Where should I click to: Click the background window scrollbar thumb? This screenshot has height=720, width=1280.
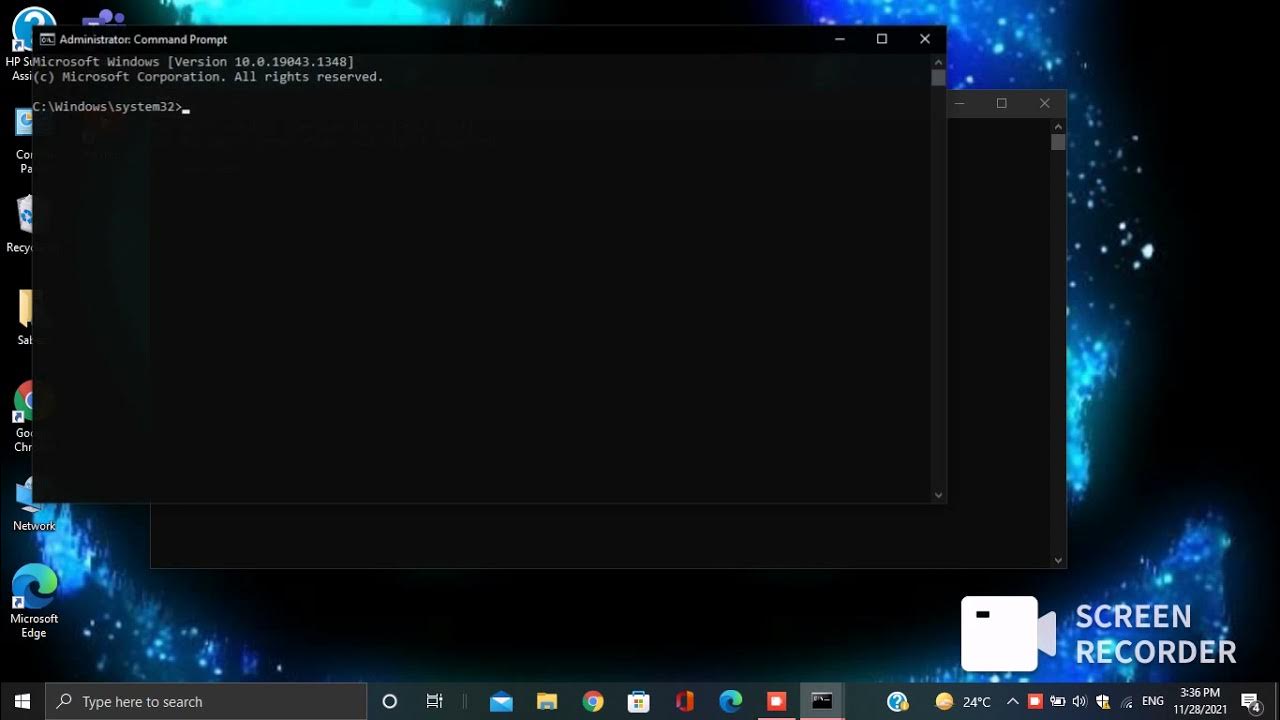pos(1058,142)
